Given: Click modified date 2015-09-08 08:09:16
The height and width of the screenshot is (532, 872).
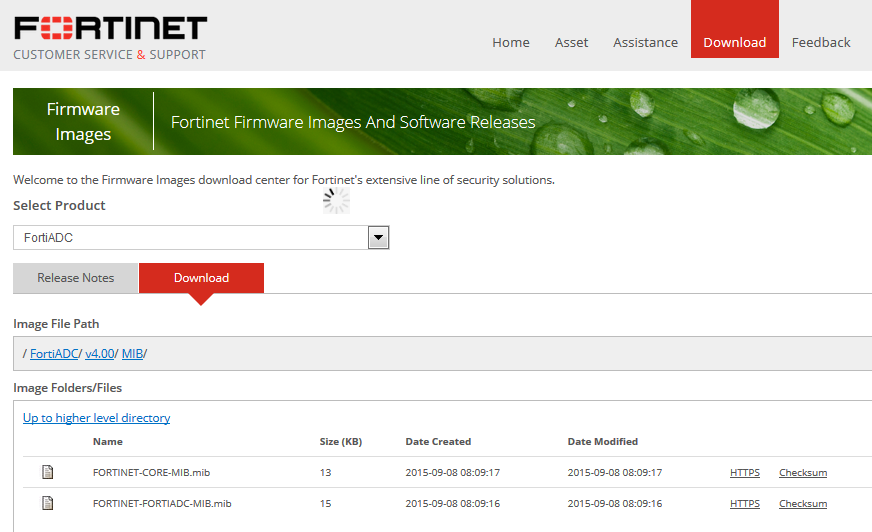Looking at the screenshot, I should coord(615,504).
